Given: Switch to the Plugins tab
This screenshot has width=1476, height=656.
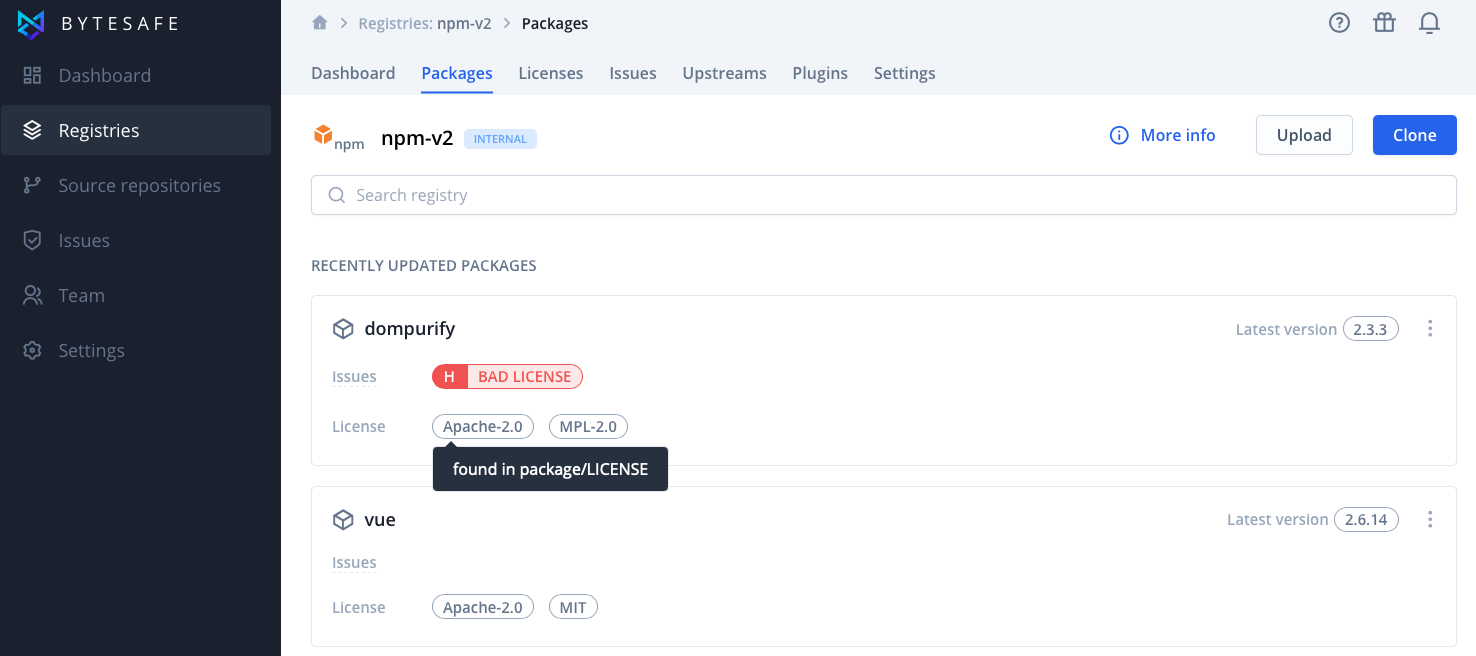Looking at the screenshot, I should (x=820, y=73).
